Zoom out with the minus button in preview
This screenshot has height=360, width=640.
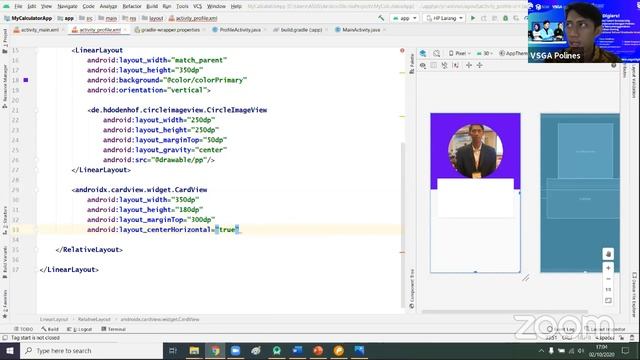point(608,279)
